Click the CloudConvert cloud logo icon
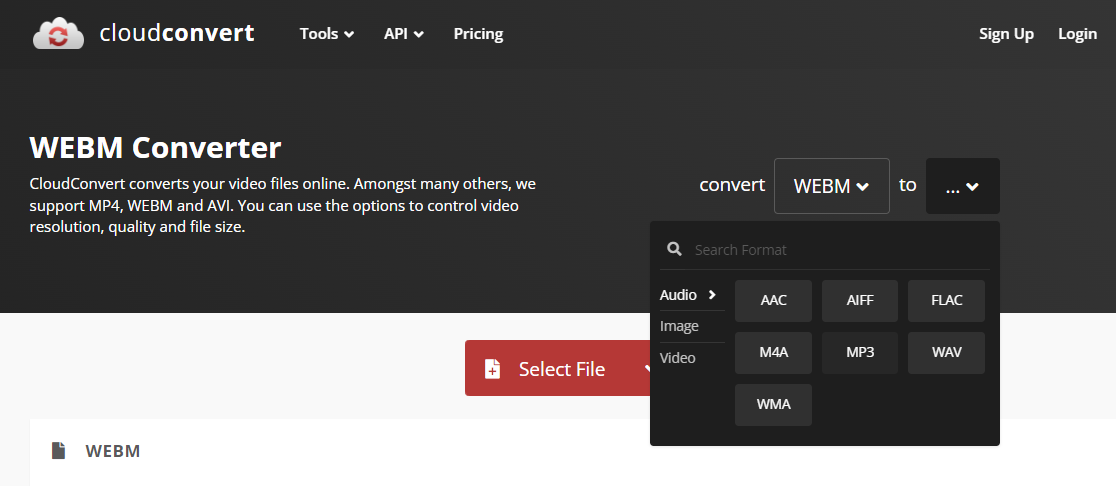1116x486 pixels. [58, 33]
